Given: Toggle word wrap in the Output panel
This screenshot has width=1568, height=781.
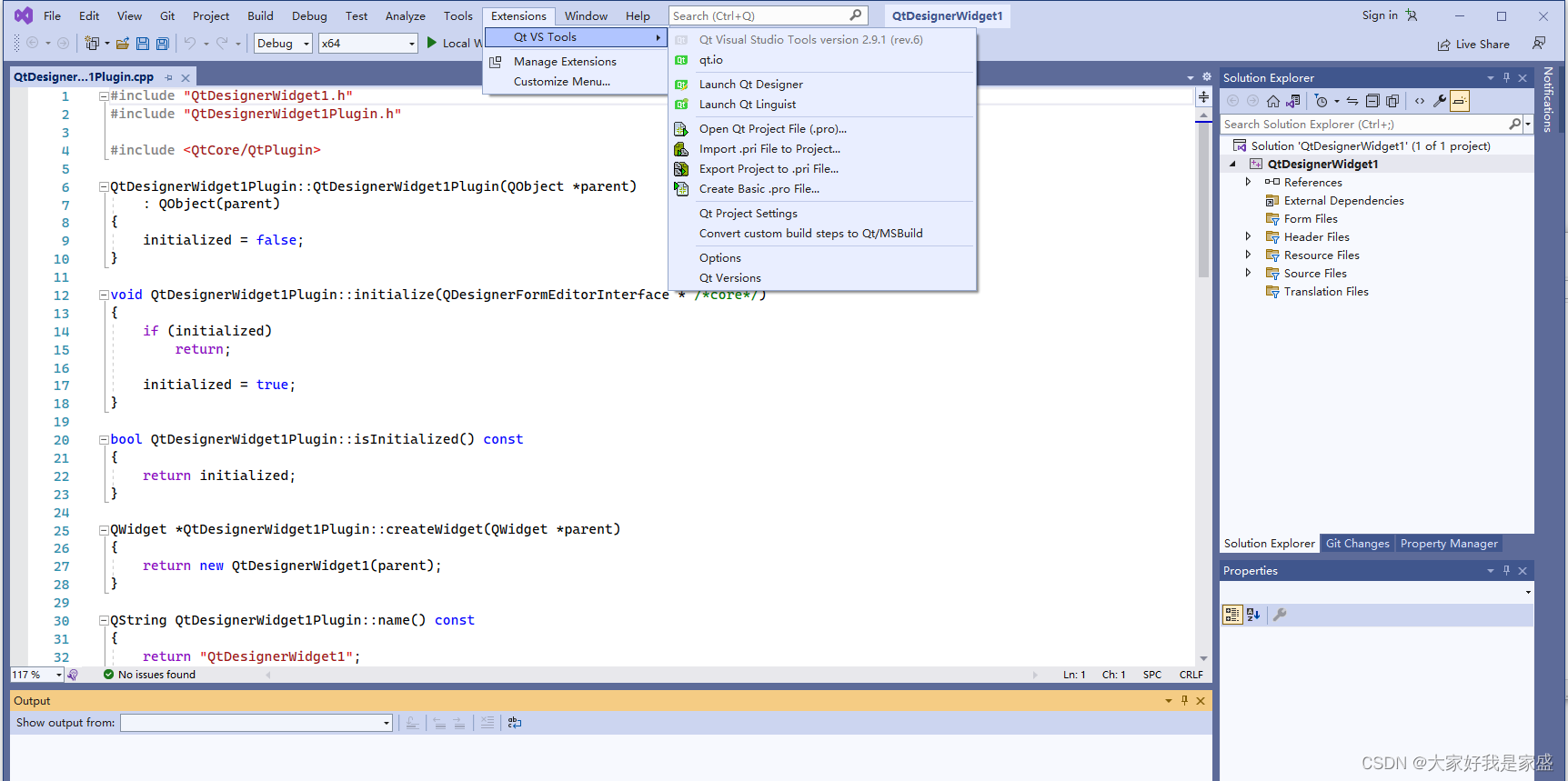Looking at the screenshot, I should [515, 723].
